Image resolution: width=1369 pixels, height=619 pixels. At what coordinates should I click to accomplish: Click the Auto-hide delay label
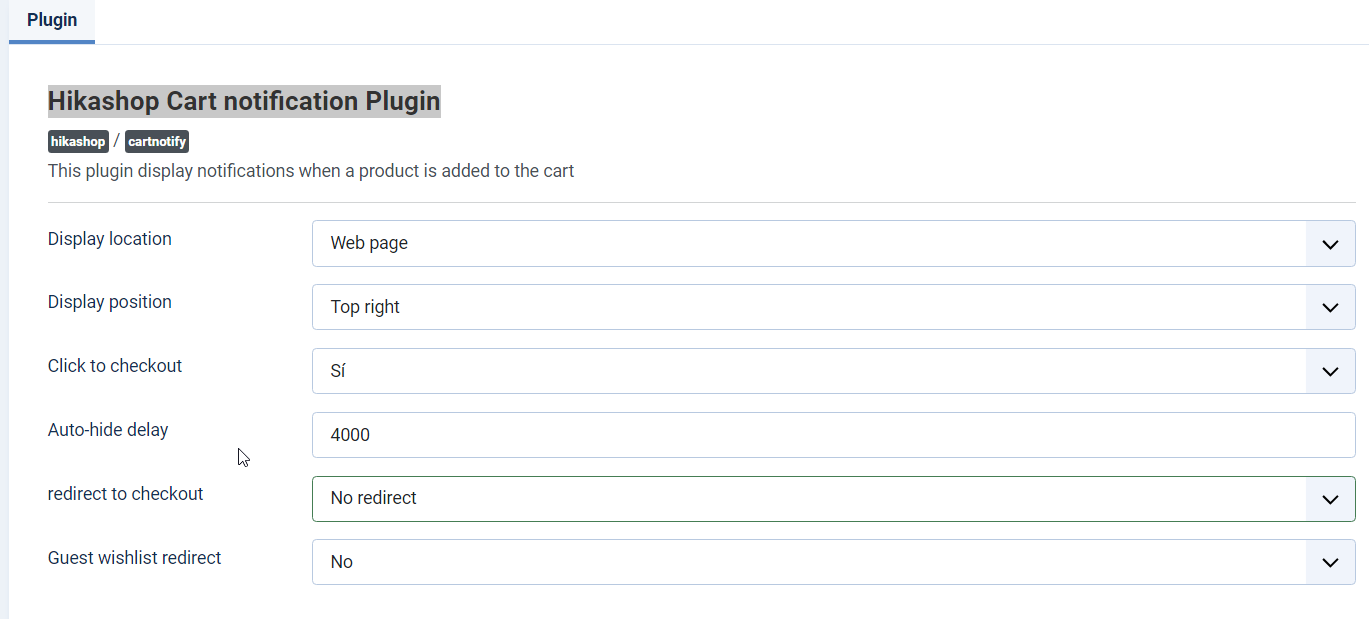(x=108, y=430)
